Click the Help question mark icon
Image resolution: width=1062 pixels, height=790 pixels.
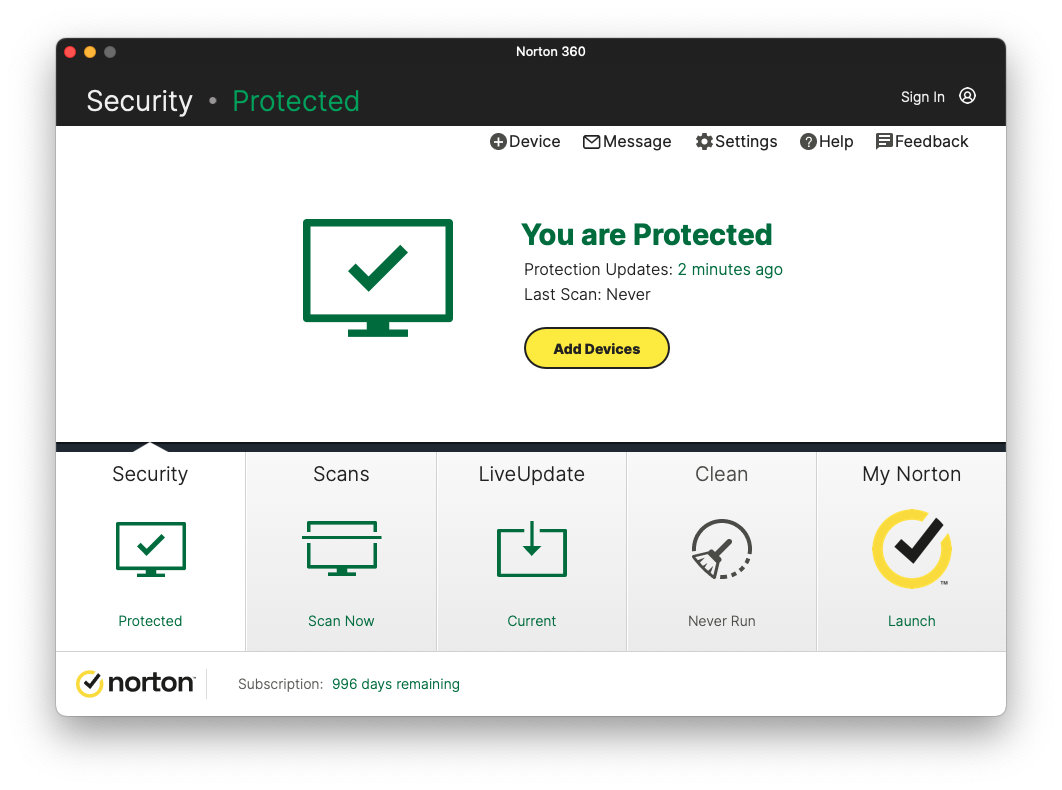(x=808, y=142)
